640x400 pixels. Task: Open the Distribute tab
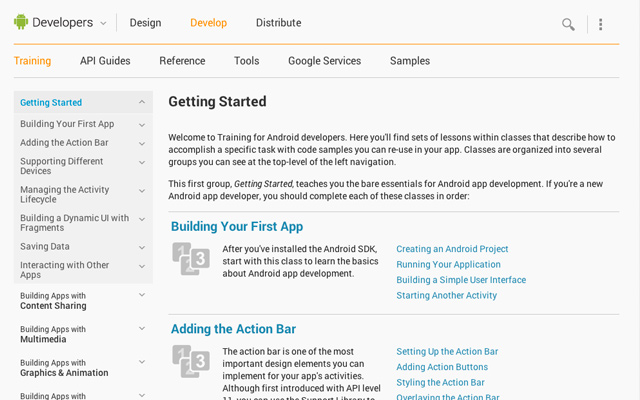pyautogui.click(x=278, y=23)
